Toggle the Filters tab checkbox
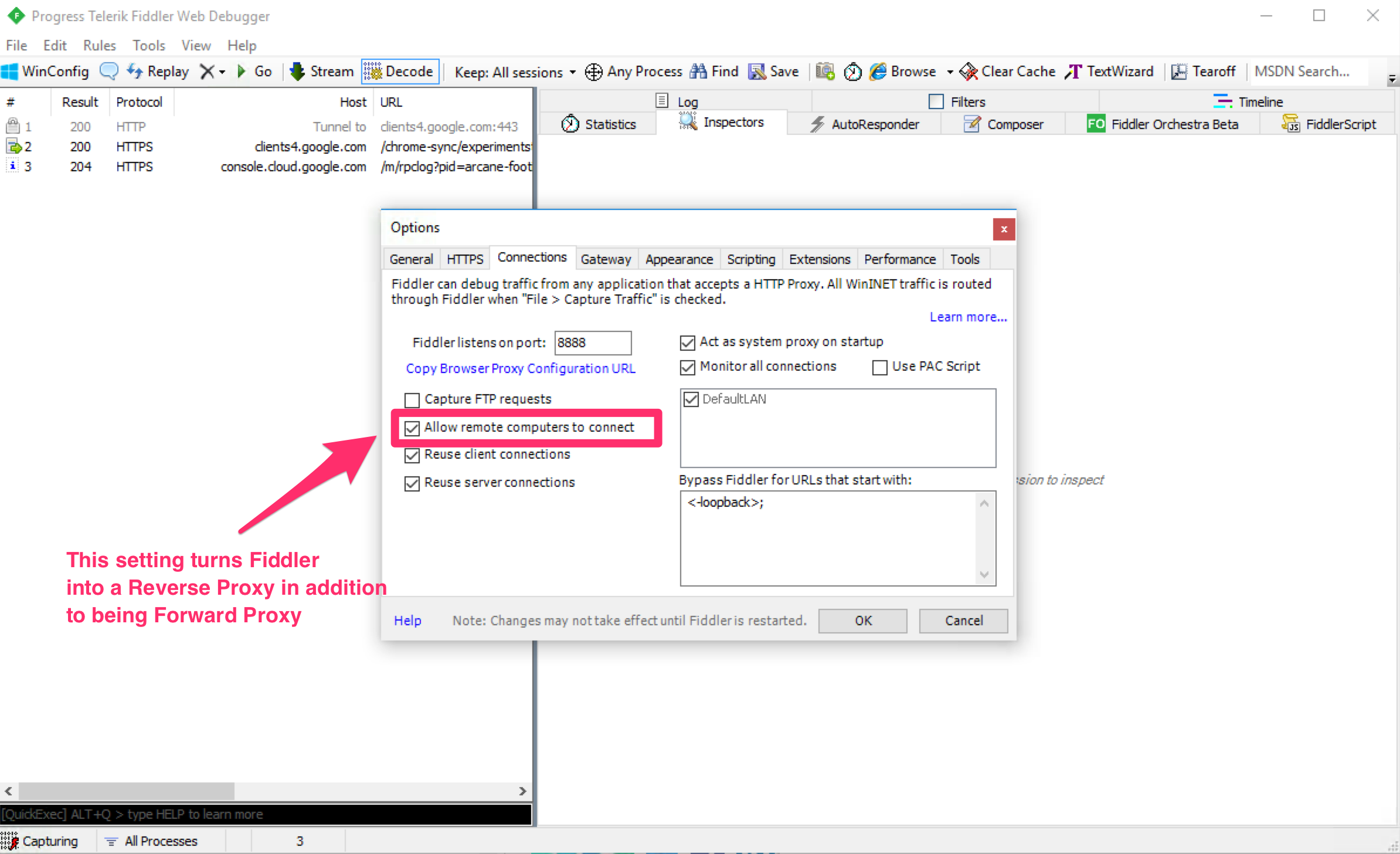This screenshot has width=1400, height=854. (x=936, y=101)
